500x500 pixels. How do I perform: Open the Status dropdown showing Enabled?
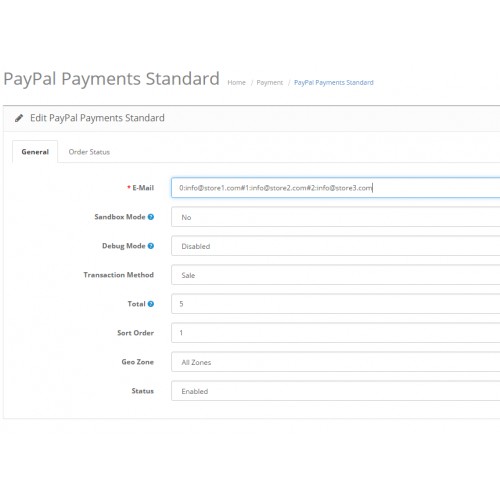click(335, 391)
